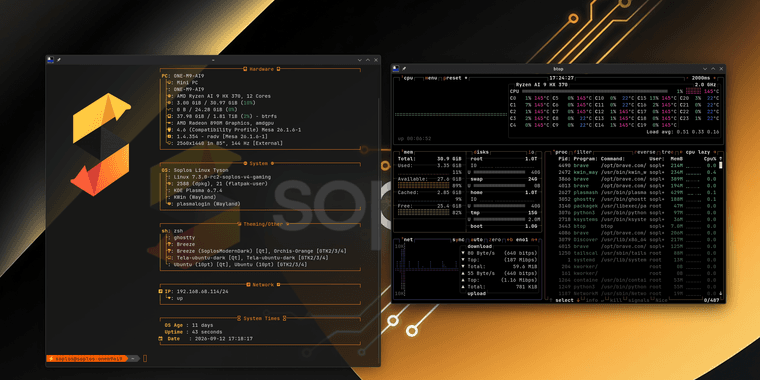This screenshot has width=760, height=380.
Task: Click the left terminal window app icon
Action: pyautogui.click(x=50, y=59)
